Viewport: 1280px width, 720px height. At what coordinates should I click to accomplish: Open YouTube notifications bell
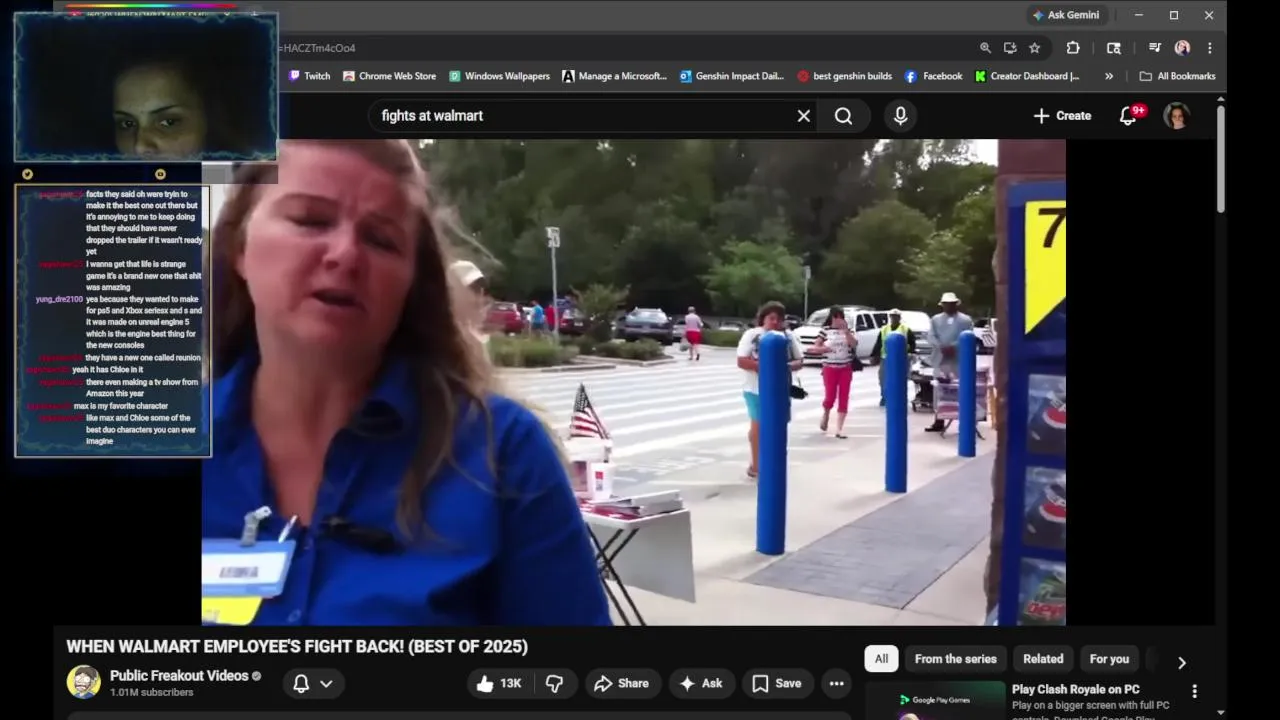click(1128, 116)
